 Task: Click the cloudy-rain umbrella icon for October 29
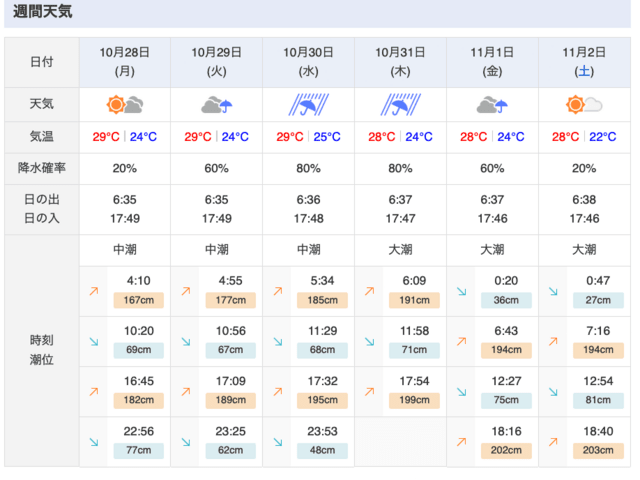pos(217,104)
